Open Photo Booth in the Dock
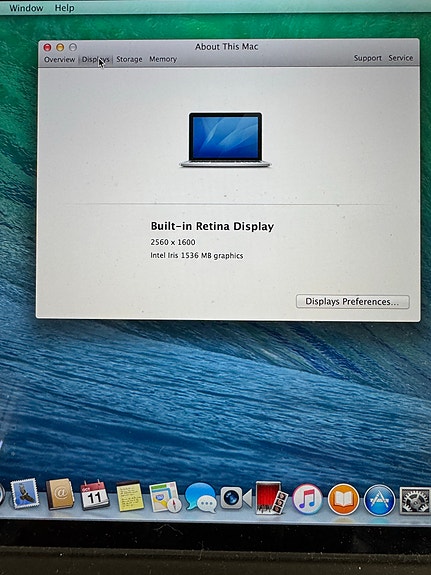The image size is (431, 575). (271, 498)
